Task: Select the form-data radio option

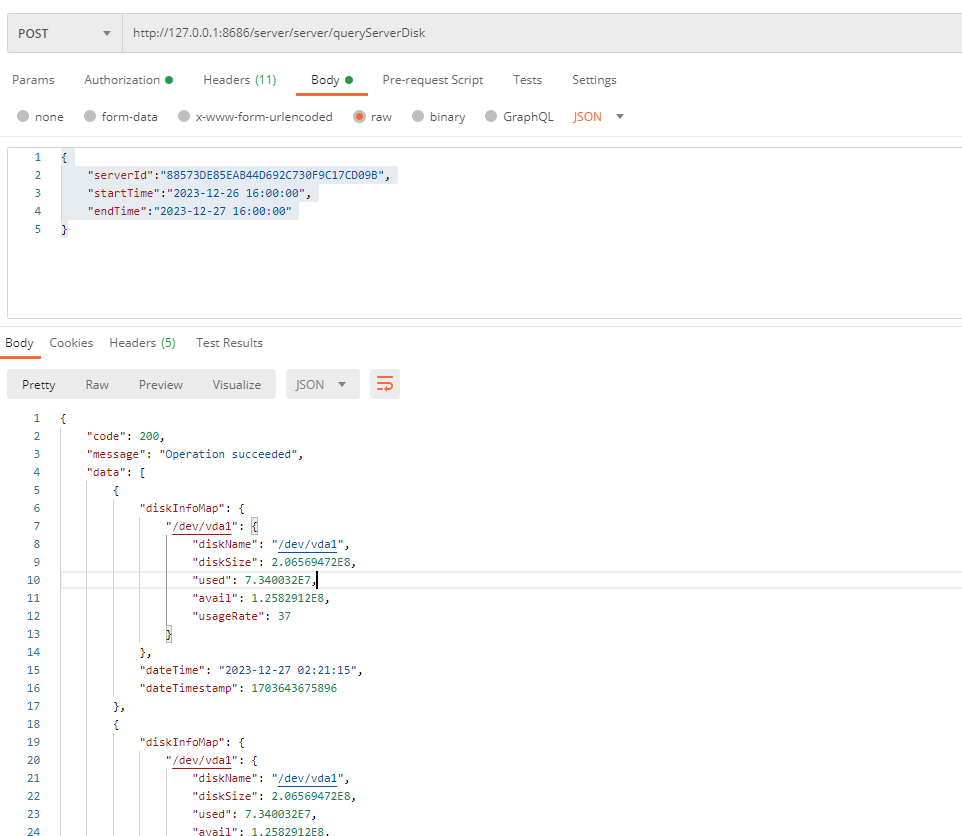Action: point(91,117)
